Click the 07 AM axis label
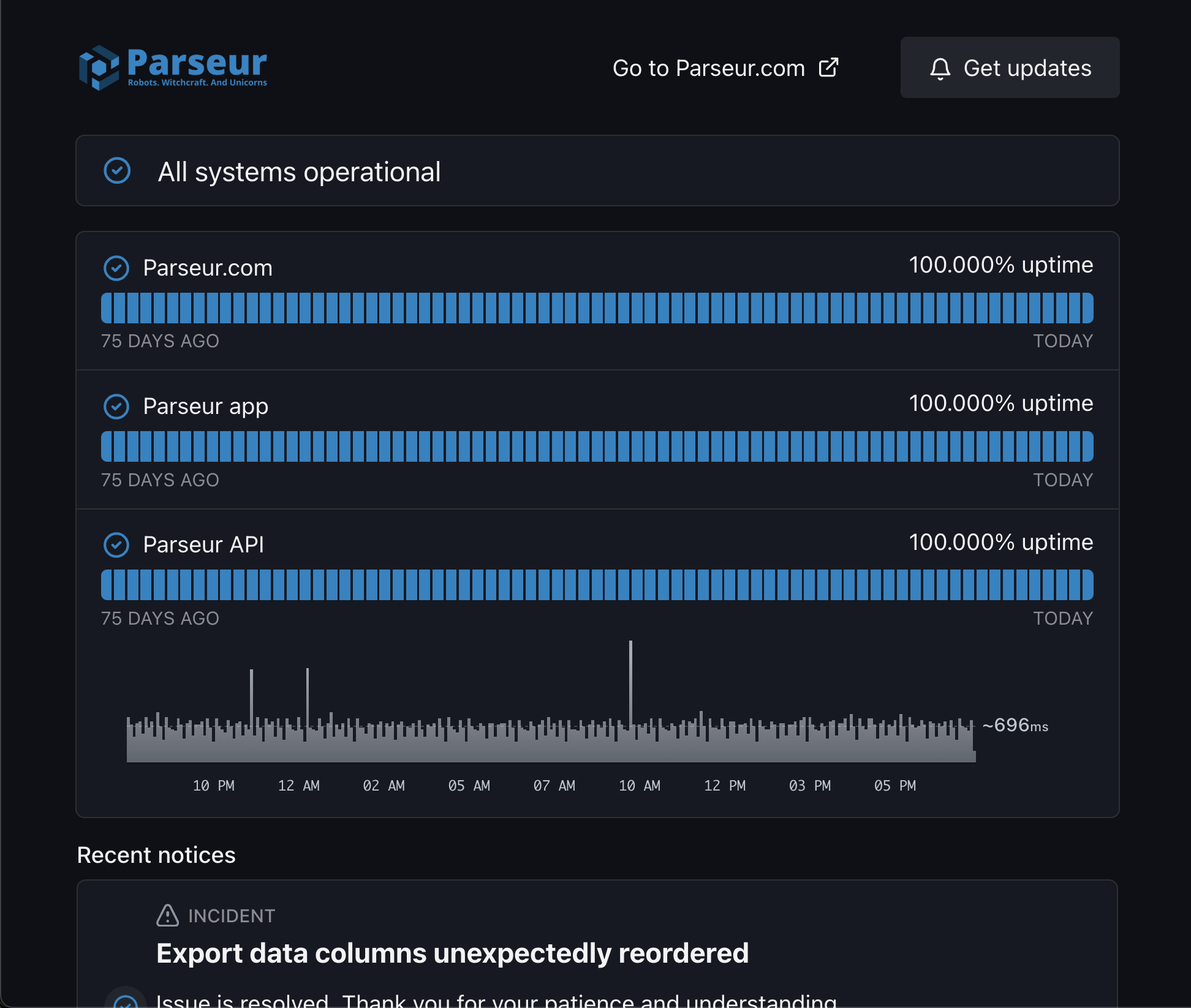 pos(554,786)
